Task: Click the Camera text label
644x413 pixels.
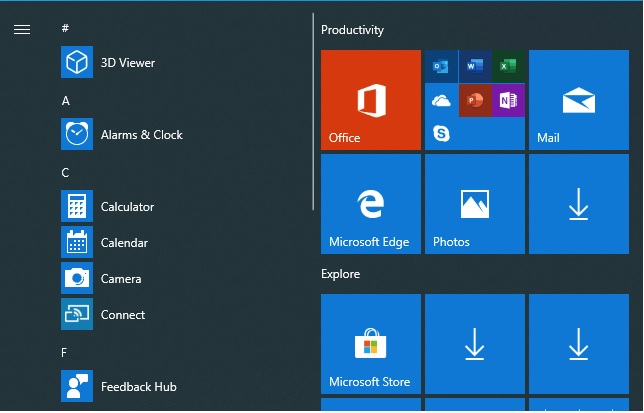Action: 121,279
